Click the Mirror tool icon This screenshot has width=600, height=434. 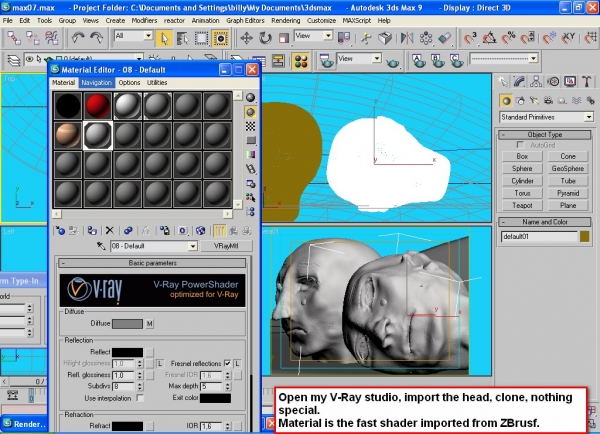pos(407,38)
